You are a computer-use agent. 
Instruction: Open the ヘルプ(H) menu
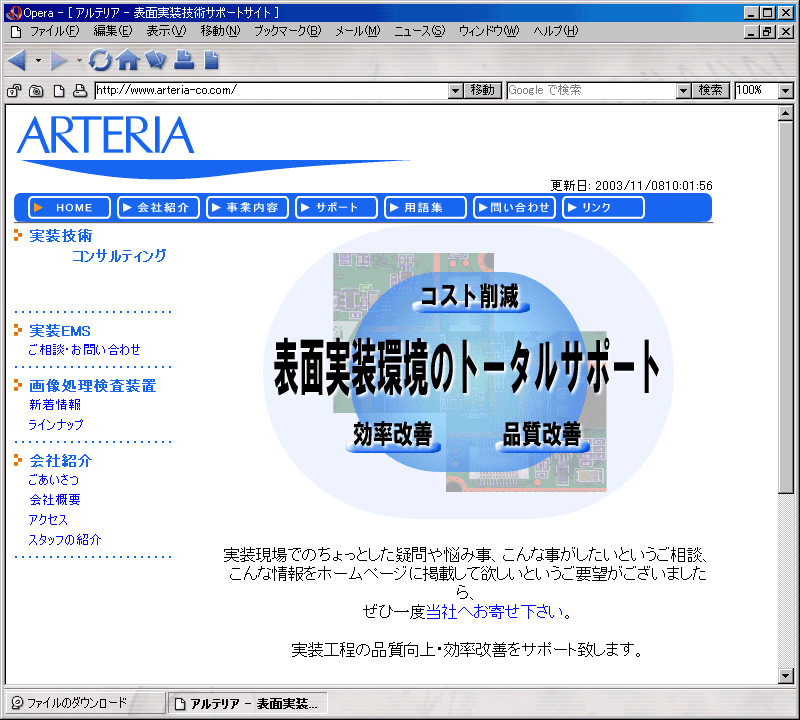pyautogui.click(x=556, y=31)
